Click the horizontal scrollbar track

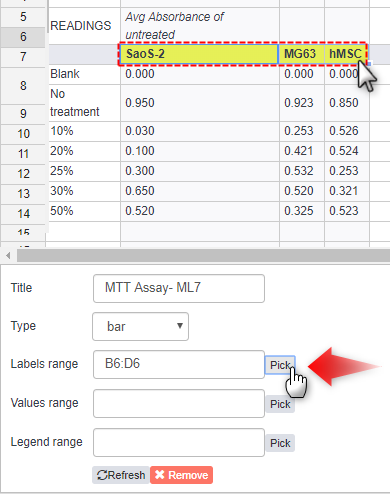(x=203, y=256)
